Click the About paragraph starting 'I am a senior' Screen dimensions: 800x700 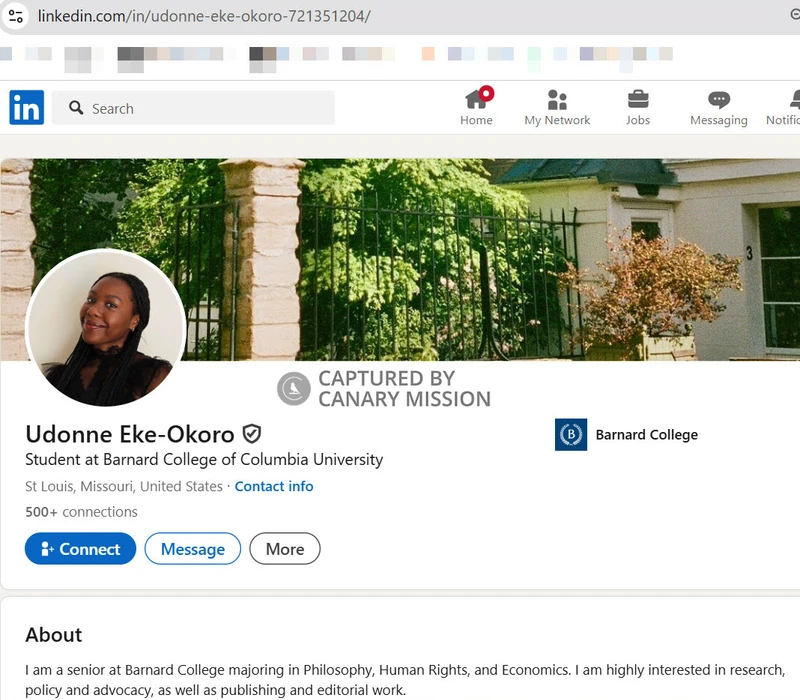pyautogui.click(x=405, y=680)
